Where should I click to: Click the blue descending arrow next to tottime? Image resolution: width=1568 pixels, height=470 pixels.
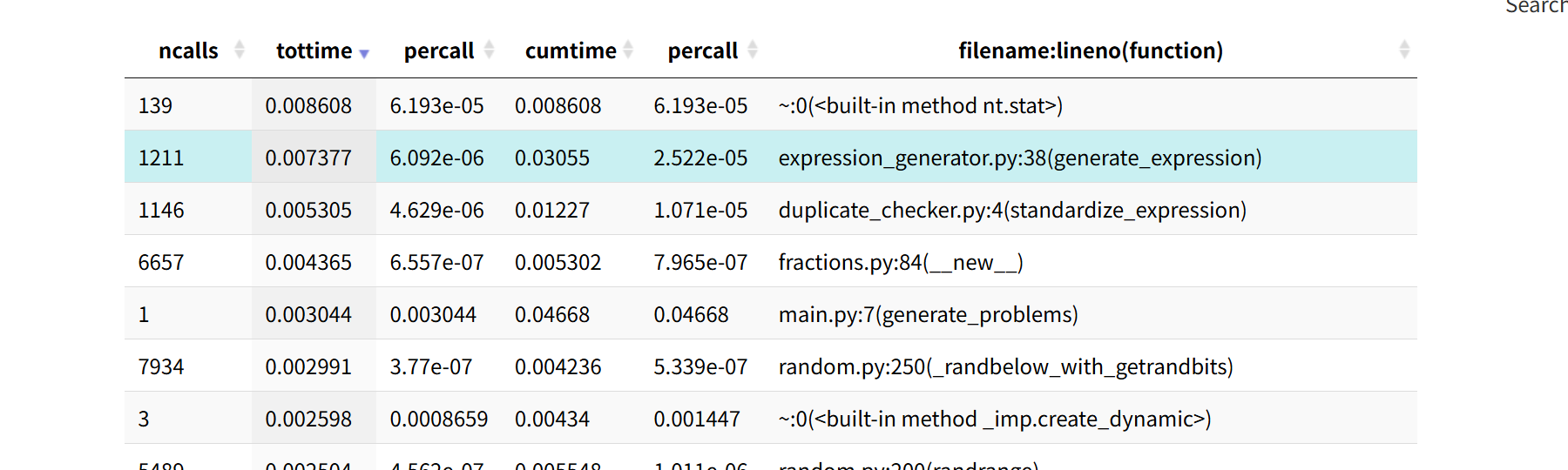[x=364, y=54]
